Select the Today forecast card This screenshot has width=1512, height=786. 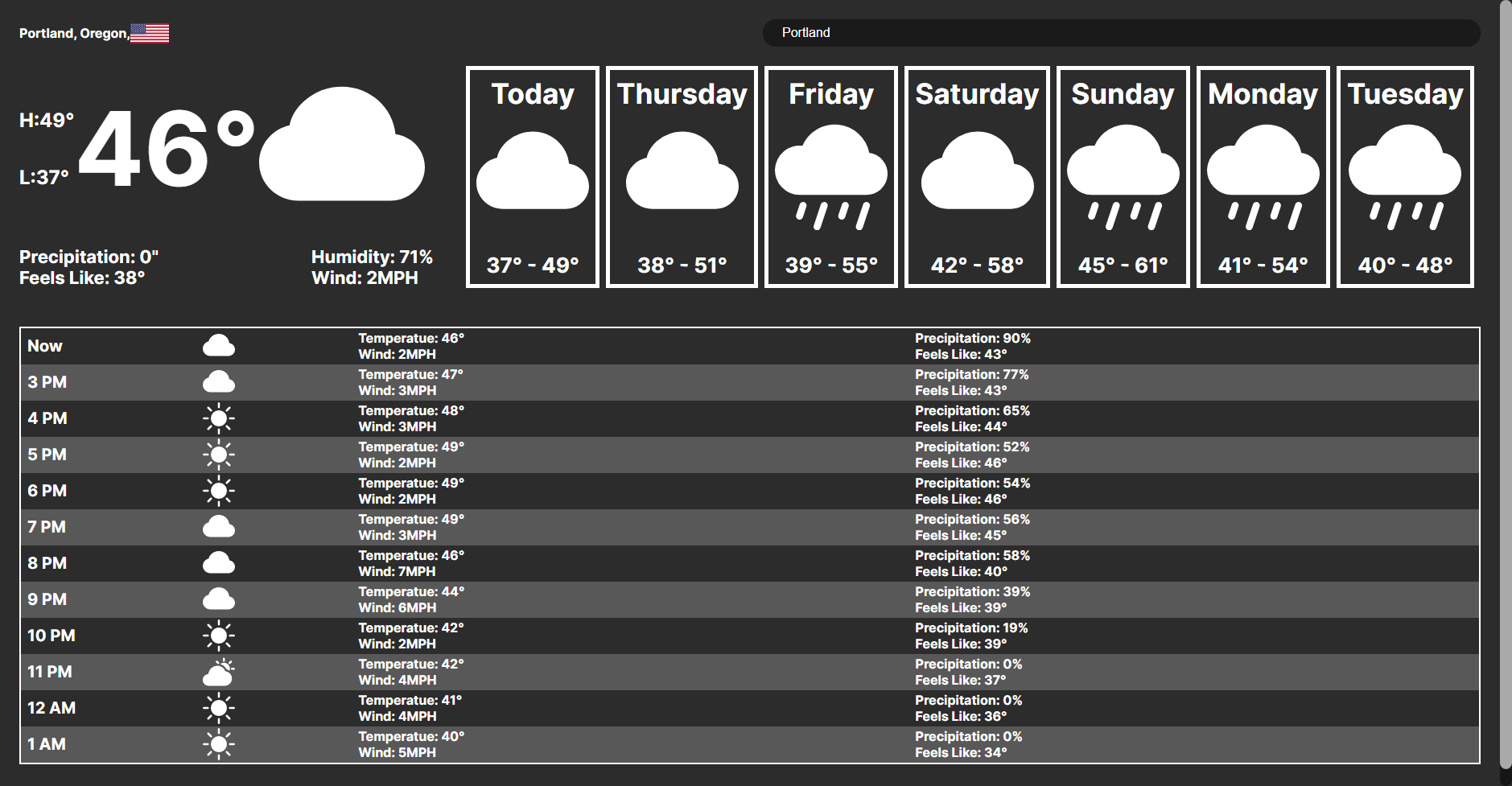pyautogui.click(x=533, y=177)
